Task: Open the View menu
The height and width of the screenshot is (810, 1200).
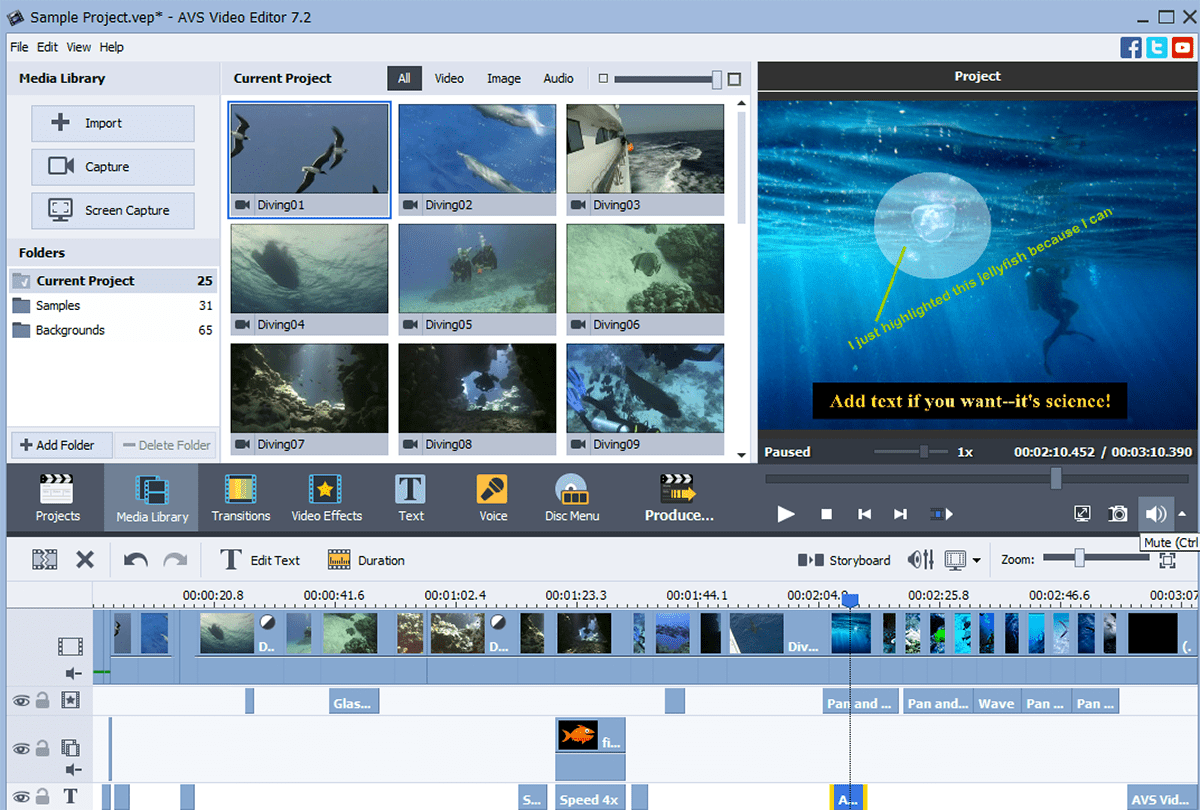Action: [x=78, y=46]
